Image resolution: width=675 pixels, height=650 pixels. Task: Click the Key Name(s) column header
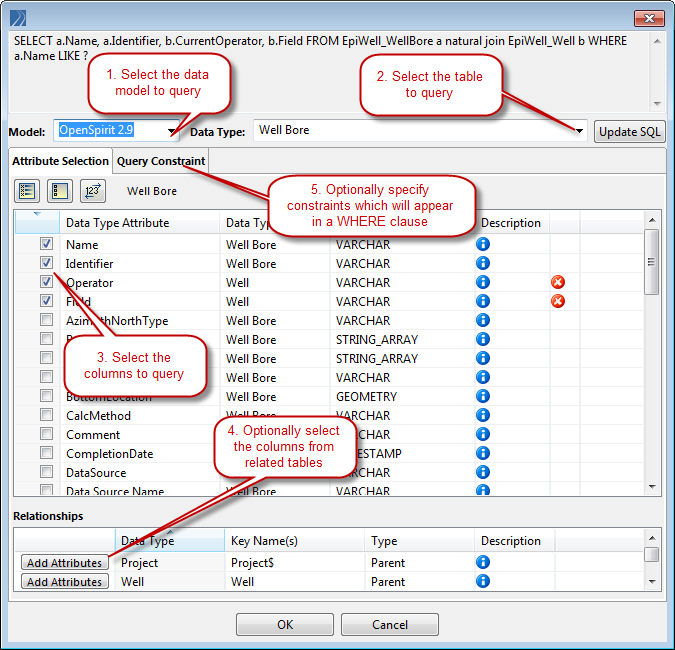click(294, 540)
